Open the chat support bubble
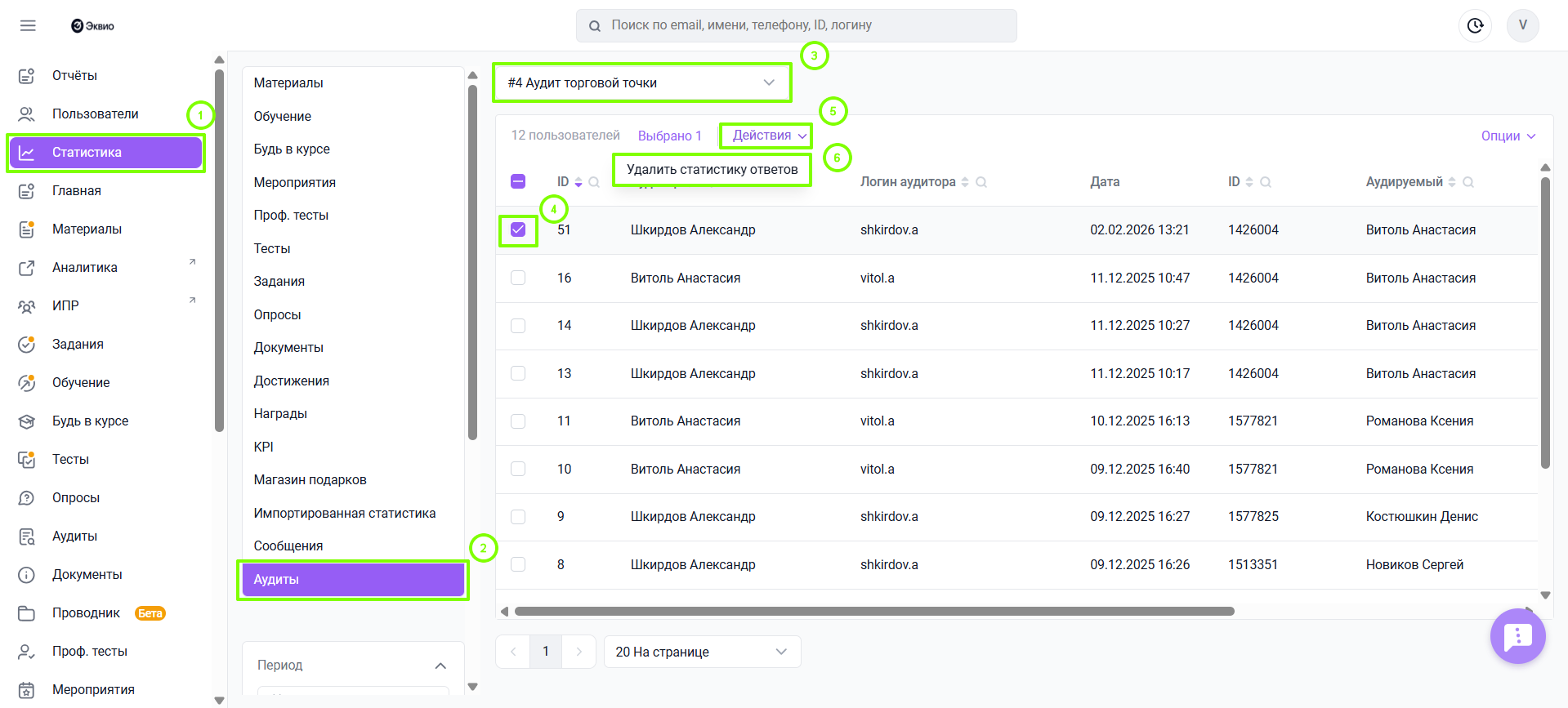This screenshot has width=1568, height=708. click(x=1517, y=635)
